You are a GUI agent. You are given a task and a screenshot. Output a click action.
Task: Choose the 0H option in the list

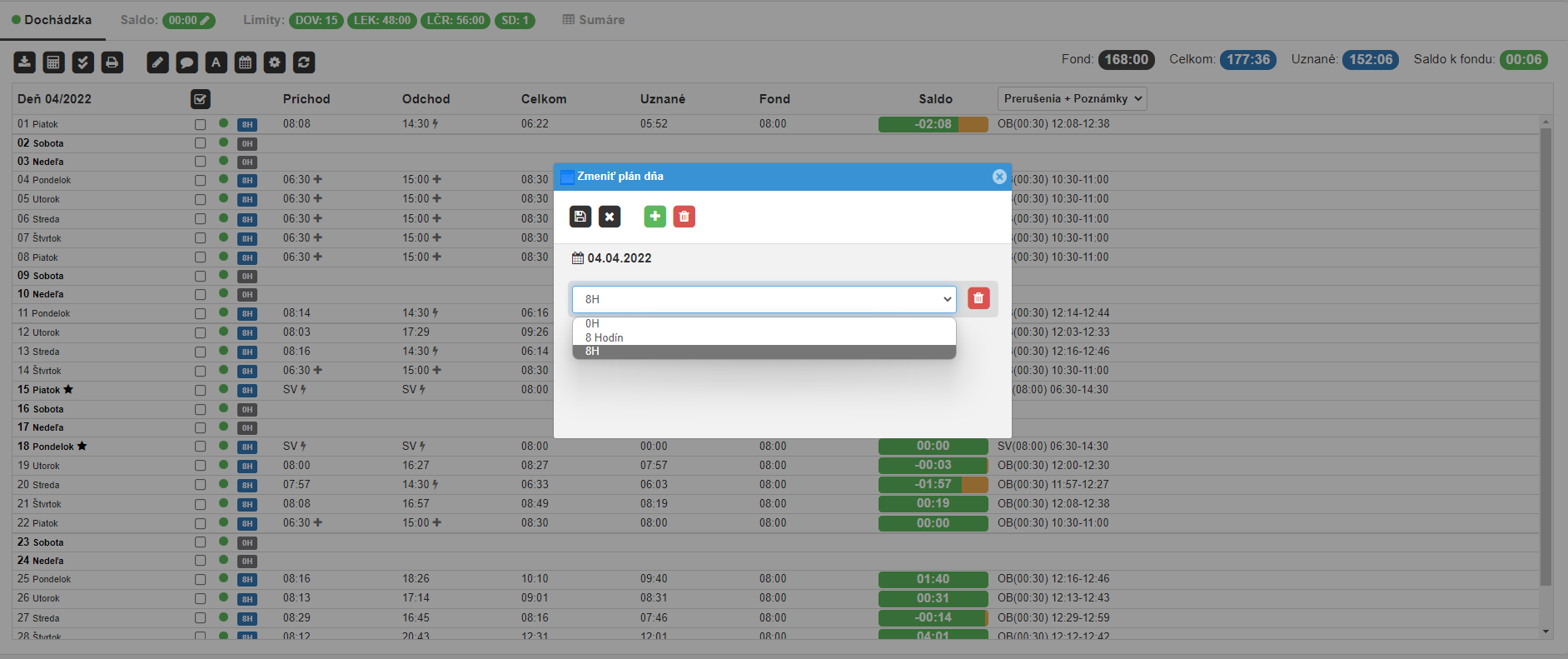tap(592, 323)
